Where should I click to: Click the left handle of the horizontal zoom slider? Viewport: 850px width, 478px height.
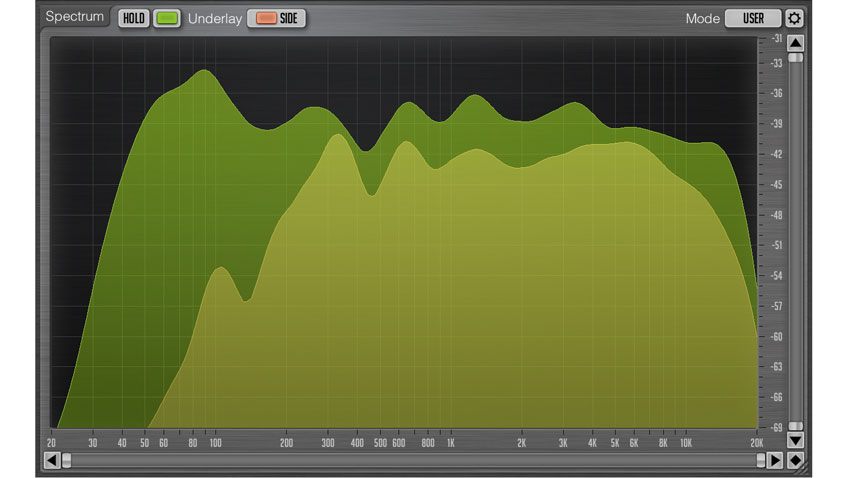click(x=66, y=460)
